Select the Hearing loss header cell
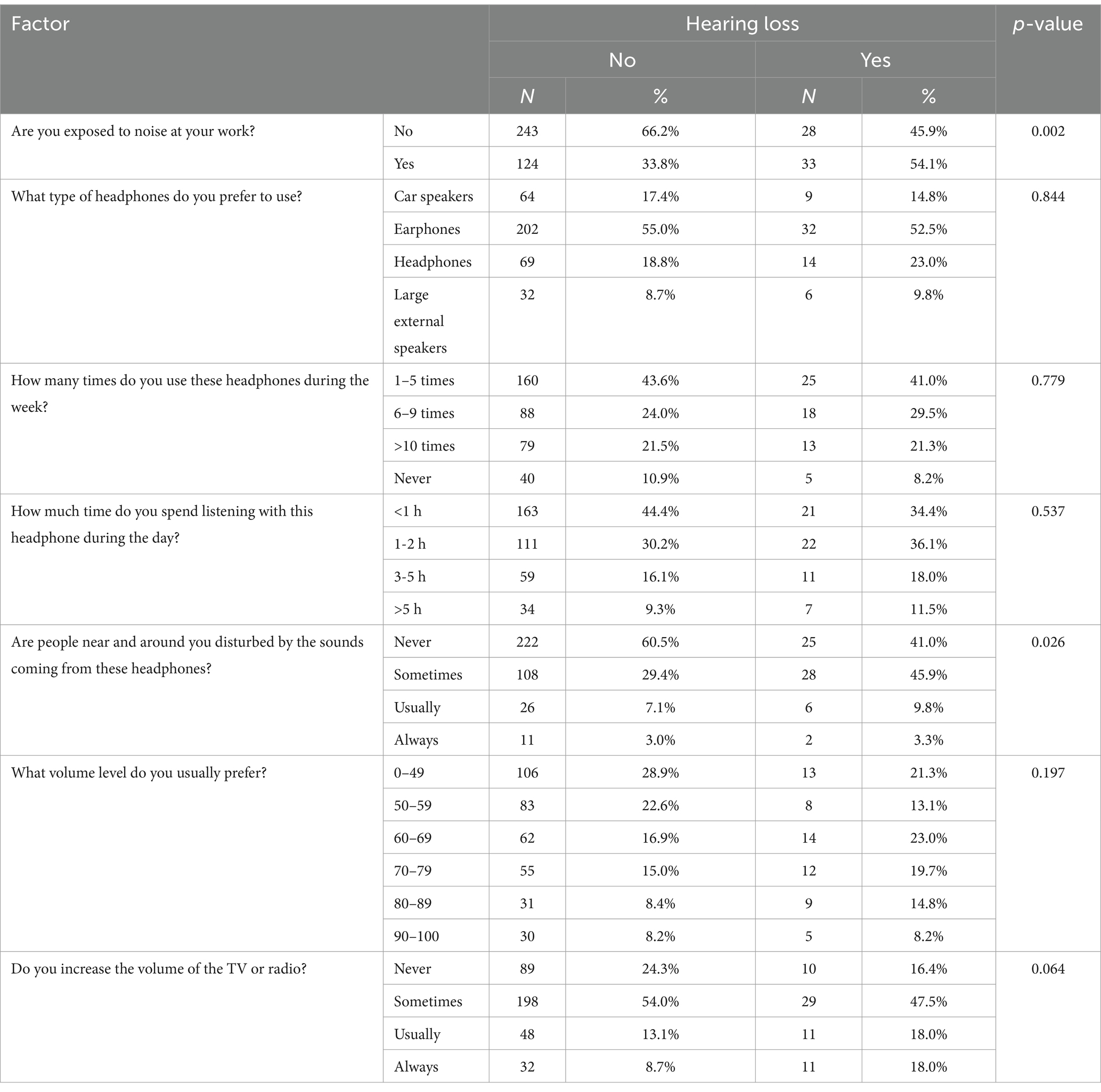This screenshot has height=1092, width=1101. coord(742,23)
